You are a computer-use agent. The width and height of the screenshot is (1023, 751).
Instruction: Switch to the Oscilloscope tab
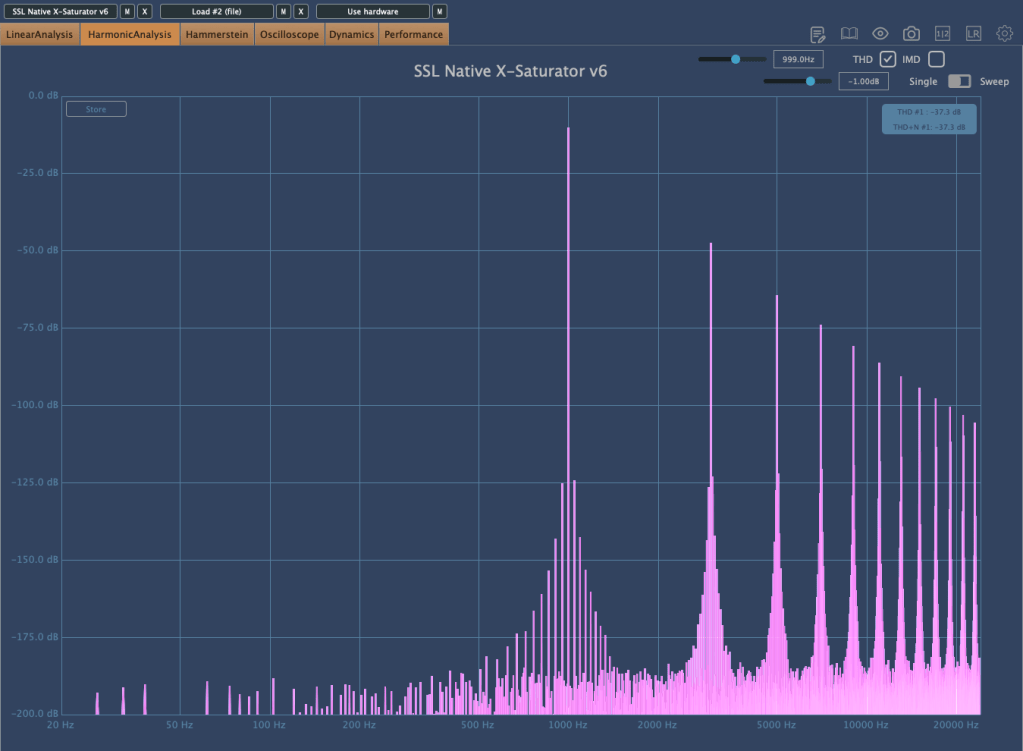pos(289,35)
